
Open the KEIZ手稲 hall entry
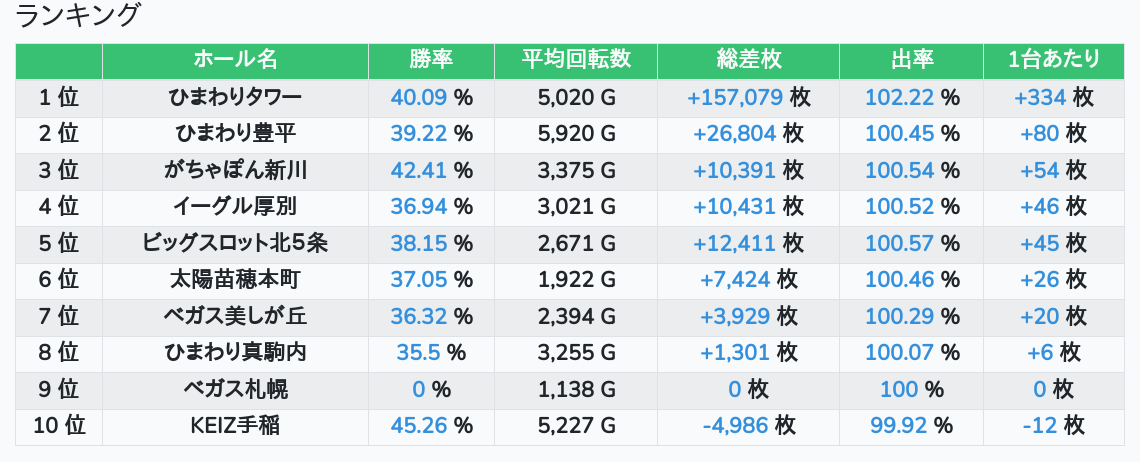click(x=235, y=426)
